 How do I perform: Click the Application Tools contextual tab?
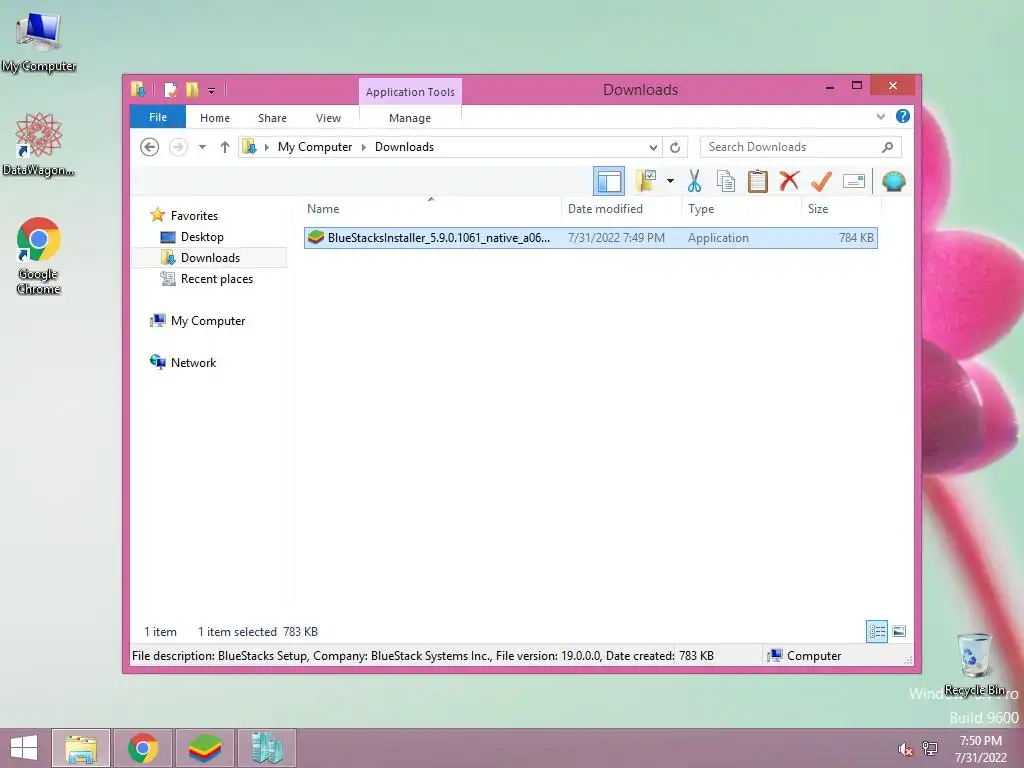[410, 92]
